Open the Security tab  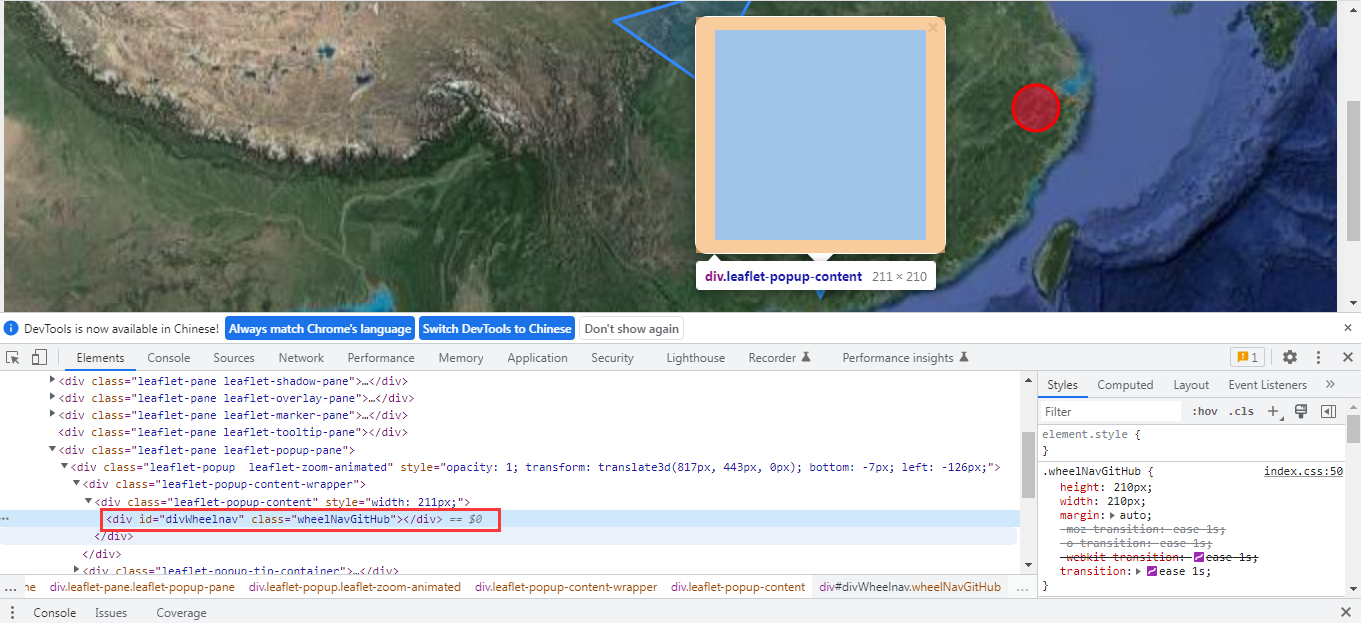coord(612,358)
